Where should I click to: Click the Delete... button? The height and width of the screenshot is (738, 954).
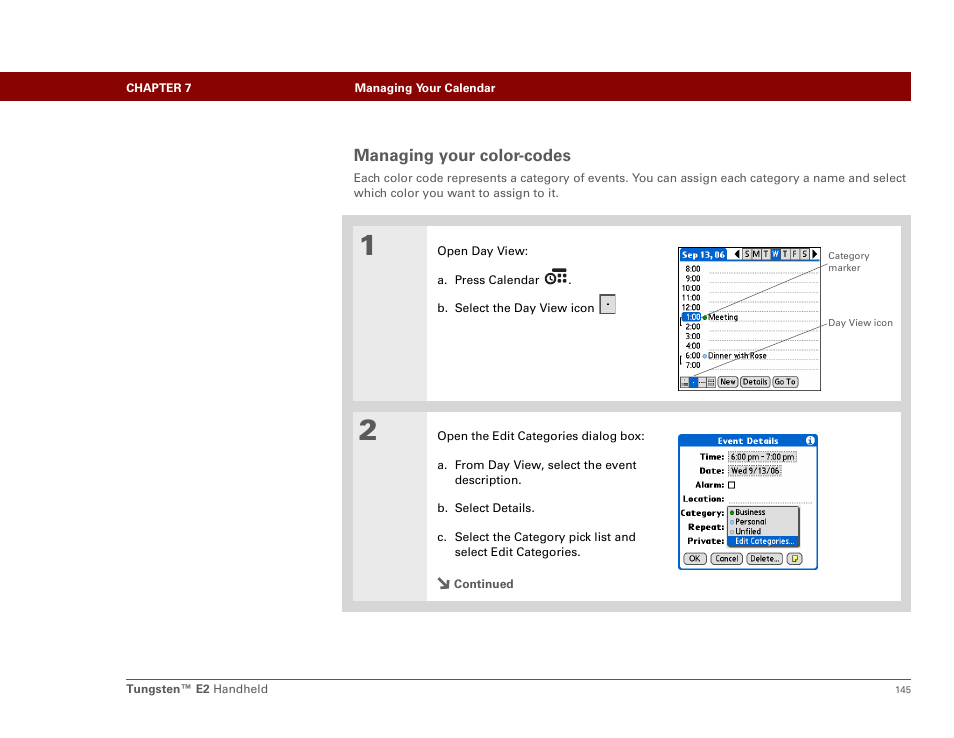(764, 559)
